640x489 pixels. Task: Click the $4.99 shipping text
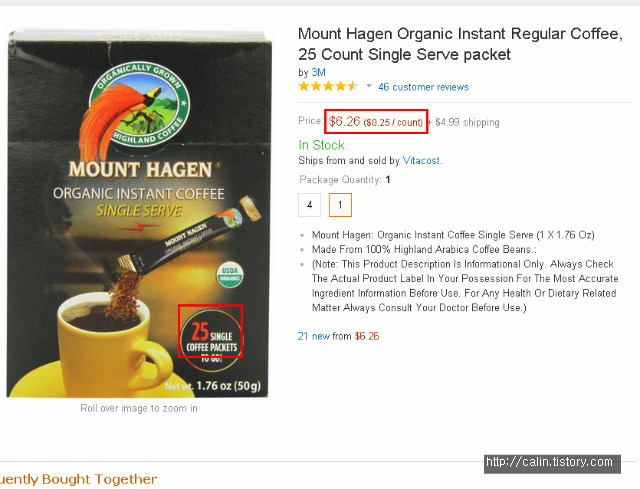(x=467, y=122)
